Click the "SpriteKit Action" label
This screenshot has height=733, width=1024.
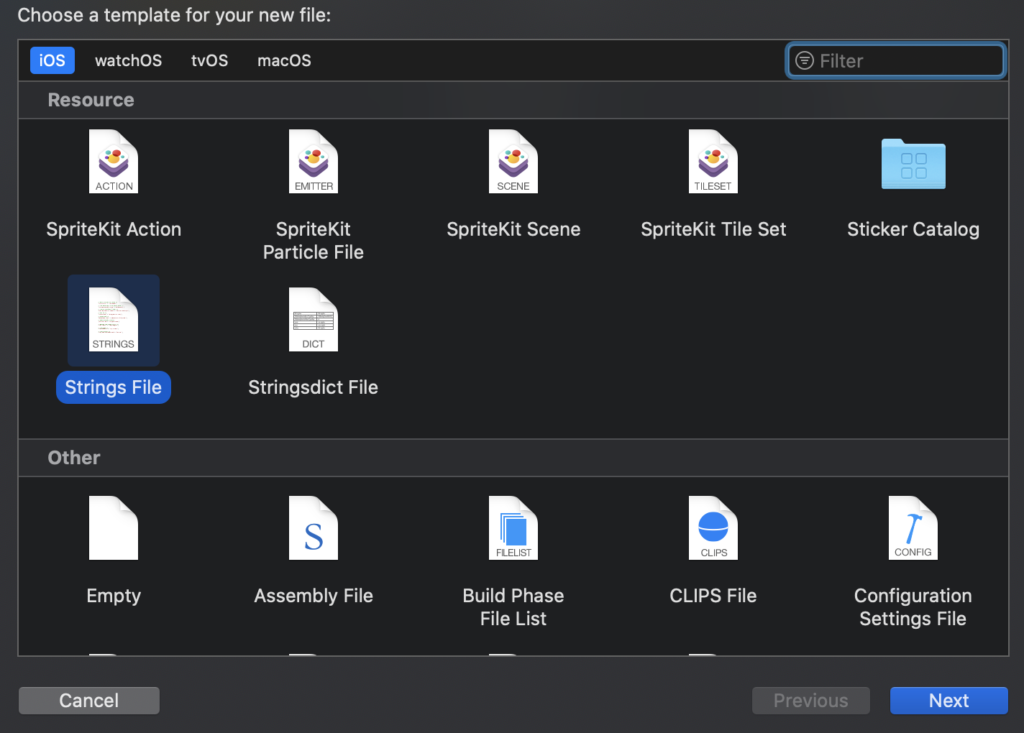click(x=114, y=229)
